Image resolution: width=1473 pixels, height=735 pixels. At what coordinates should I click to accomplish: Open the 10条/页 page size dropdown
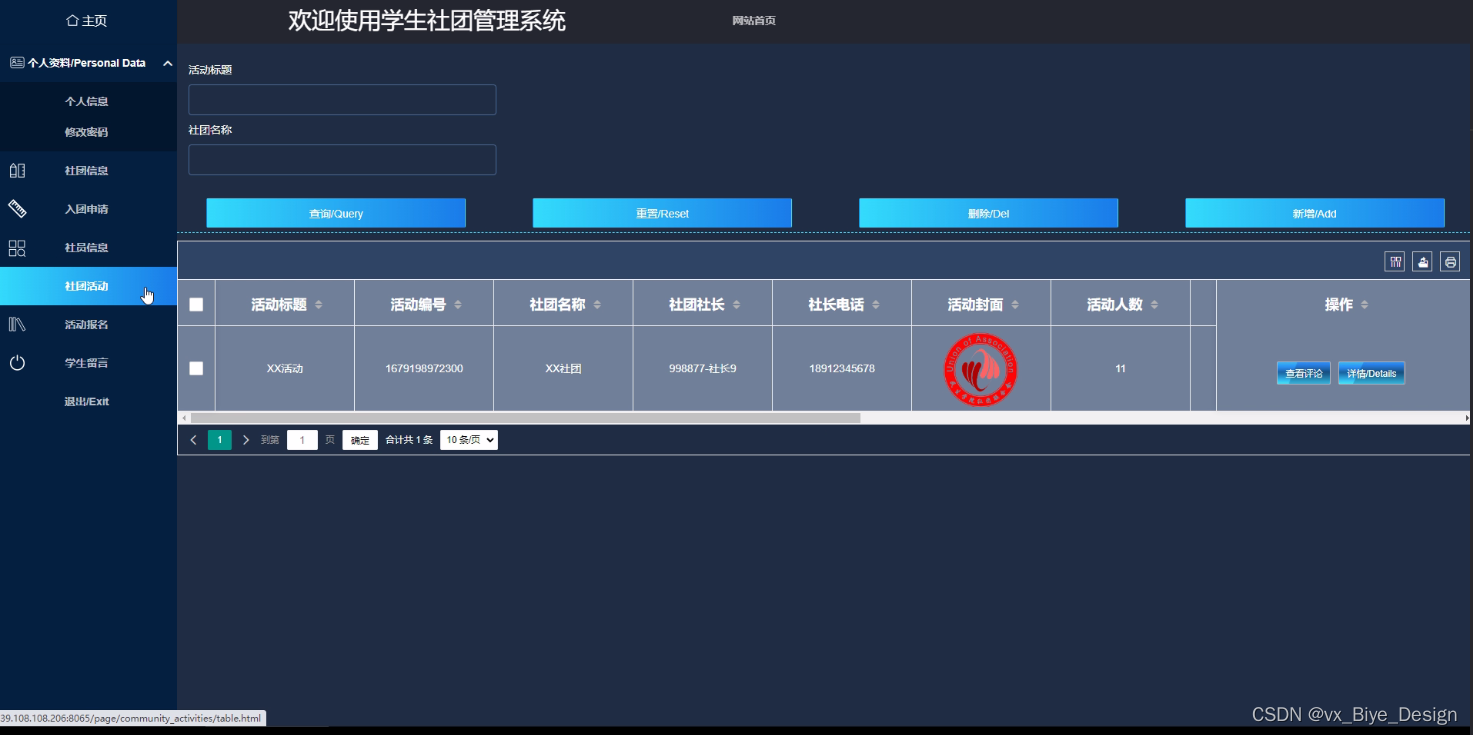coord(469,440)
